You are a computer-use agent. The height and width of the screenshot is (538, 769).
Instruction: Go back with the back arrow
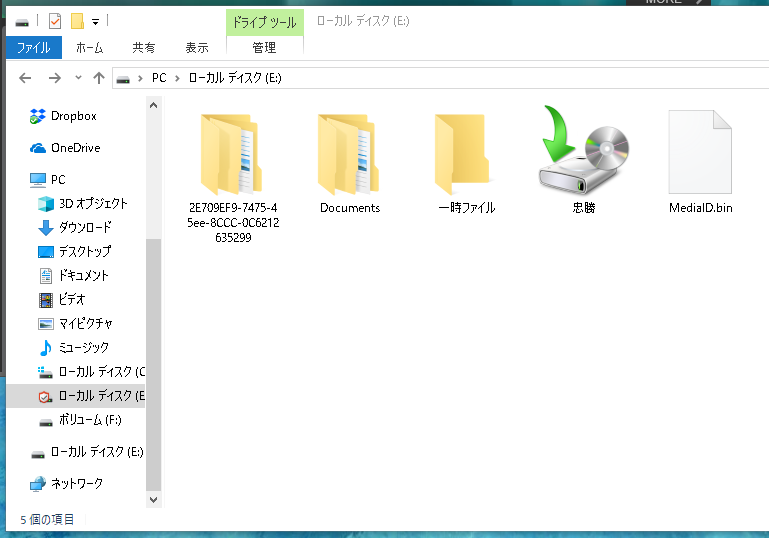(x=25, y=78)
